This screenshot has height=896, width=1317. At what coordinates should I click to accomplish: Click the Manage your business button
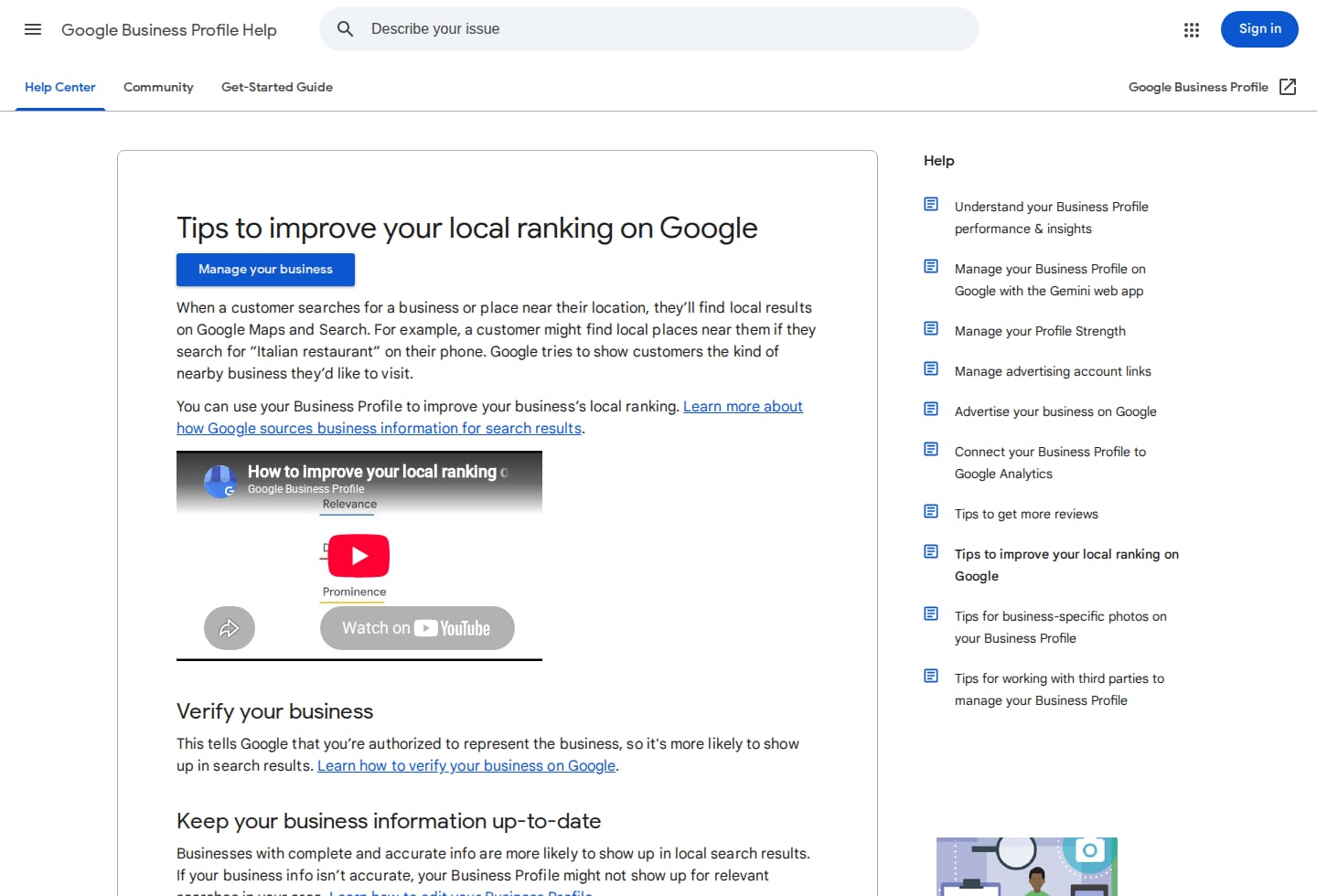tap(265, 270)
